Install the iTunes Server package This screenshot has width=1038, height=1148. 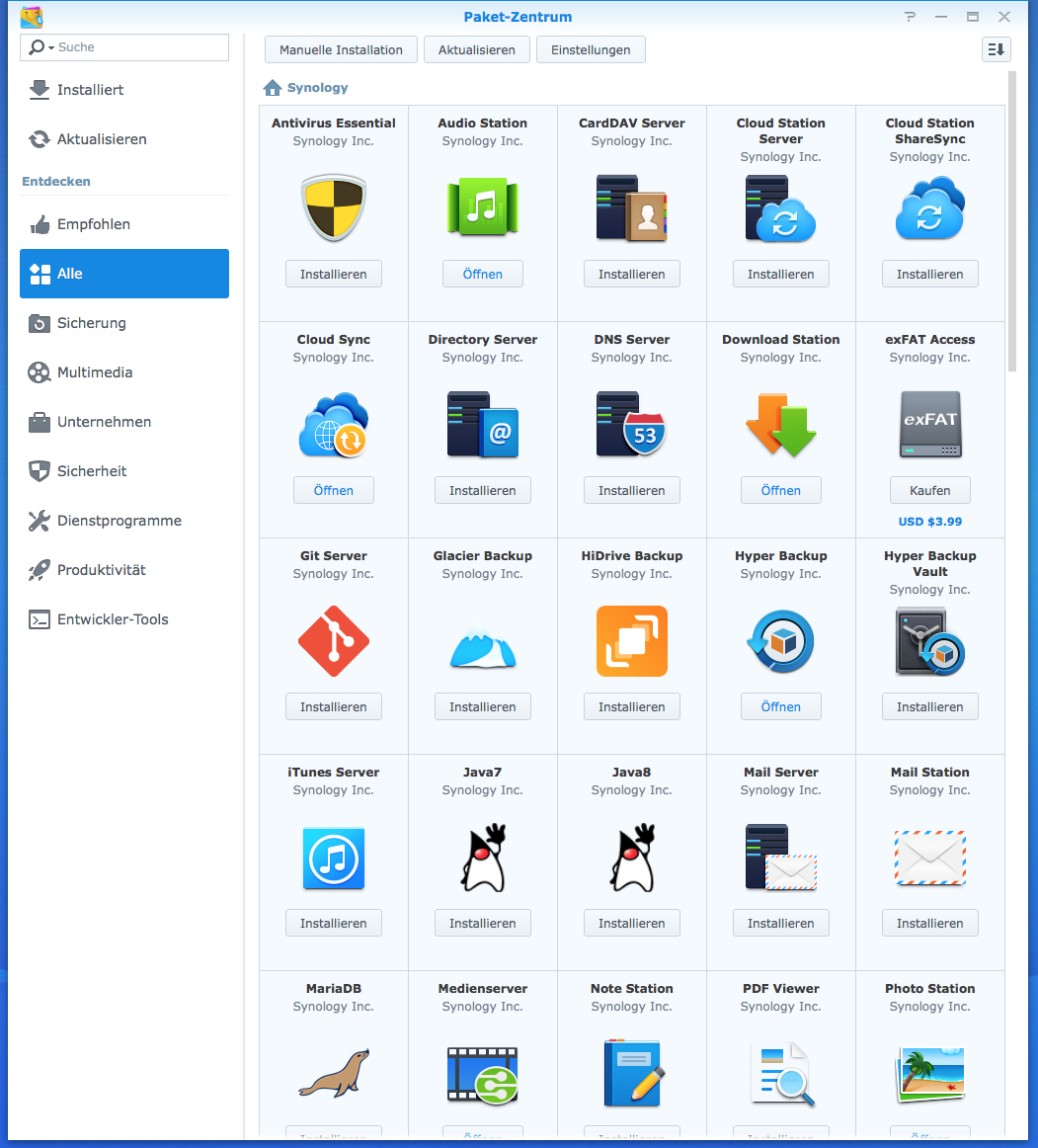click(x=334, y=923)
